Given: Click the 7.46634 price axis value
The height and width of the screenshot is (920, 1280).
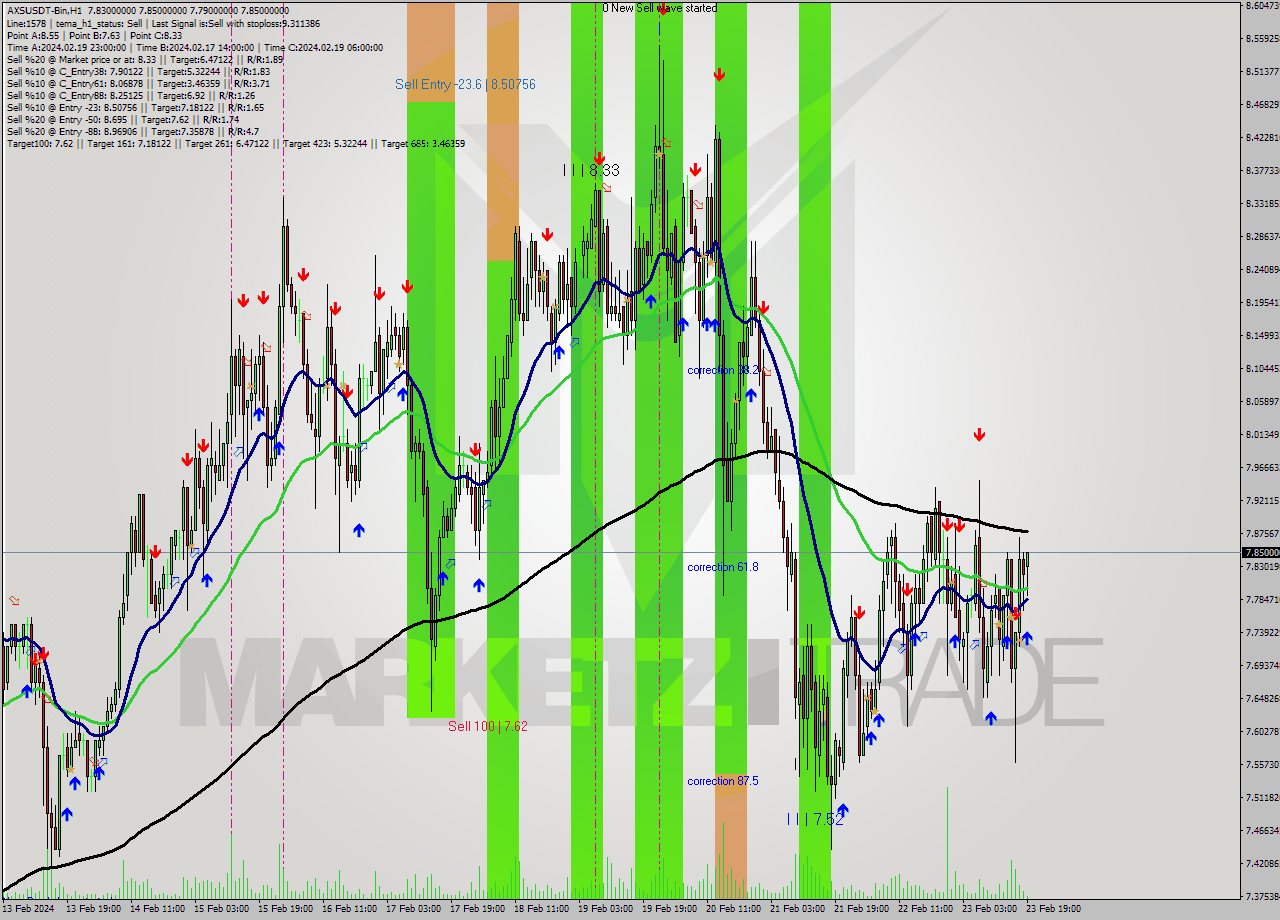Looking at the screenshot, I should click(x=1262, y=830).
